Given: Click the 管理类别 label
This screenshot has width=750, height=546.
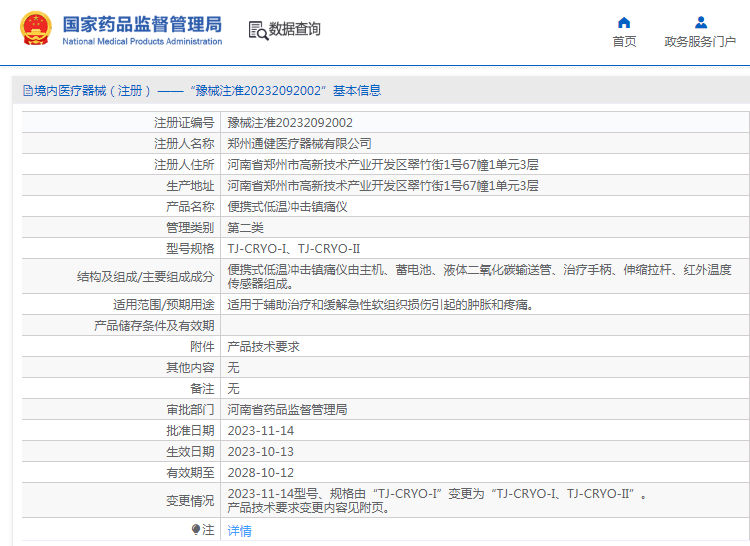Looking at the screenshot, I should point(190,228).
